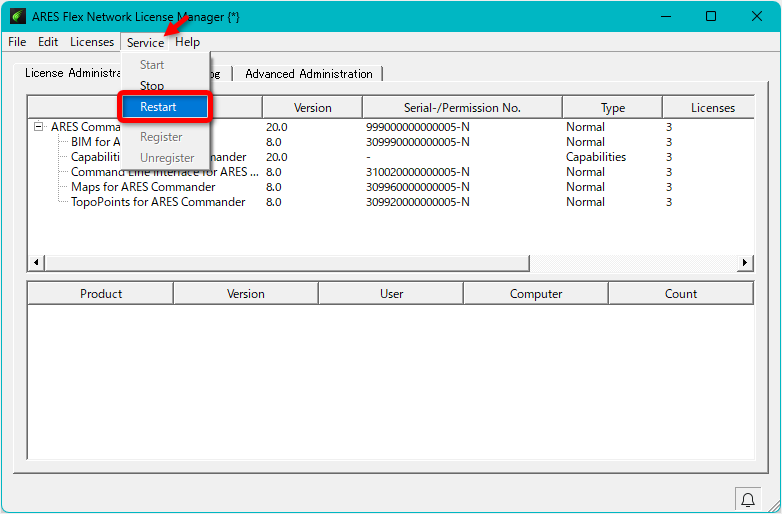The width and height of the screenshot is (782, 514).
Task: Close the Service menu
Action: (x=145, y=42)
